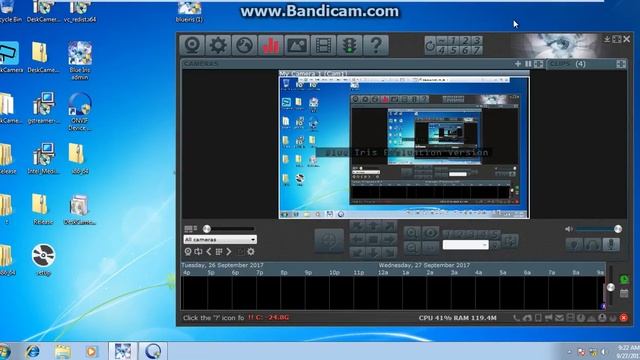
Task: Click the PTZ up arrow
Action: (373, 226)
